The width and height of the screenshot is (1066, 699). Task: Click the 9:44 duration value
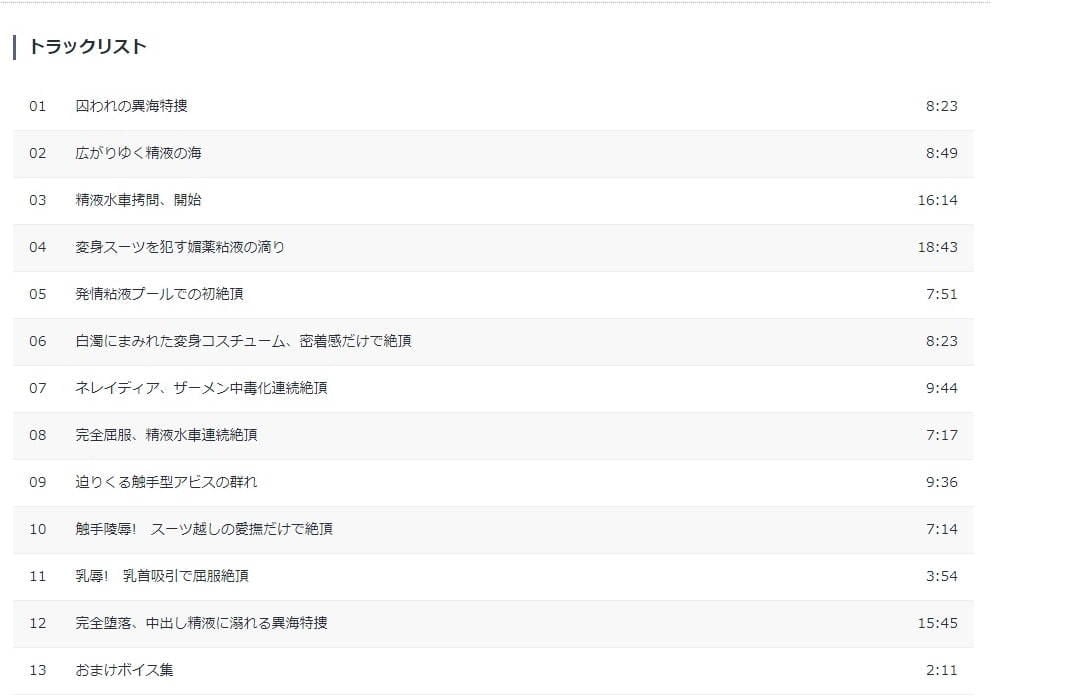coord(941,388)
